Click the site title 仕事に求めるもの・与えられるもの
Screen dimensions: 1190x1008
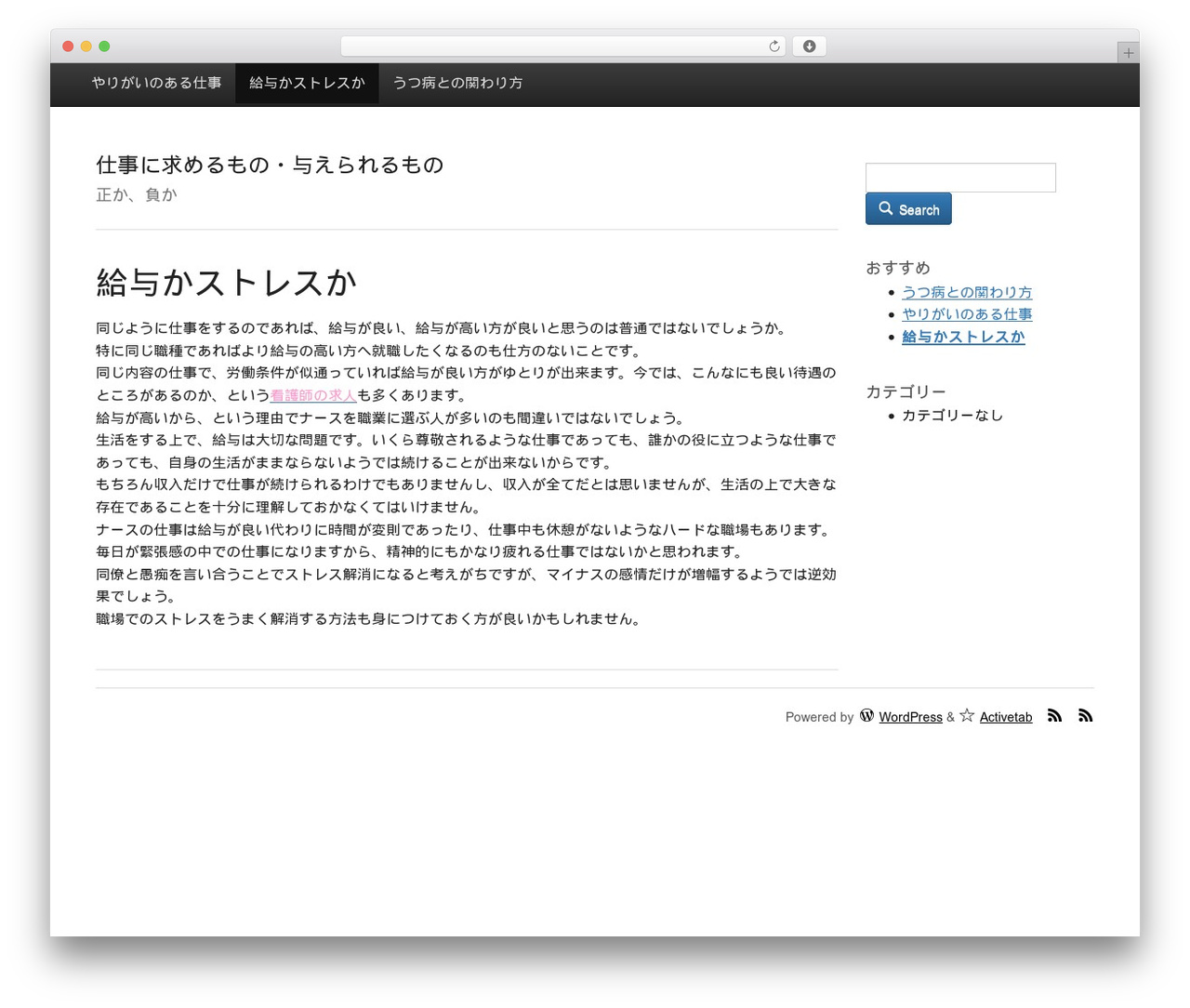[270, 166]
